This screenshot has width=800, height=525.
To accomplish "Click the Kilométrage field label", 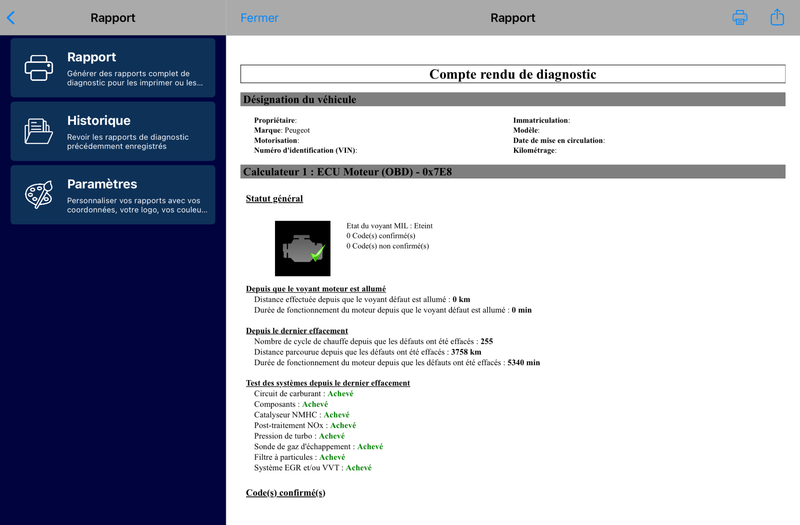I will tap(535, 150).
